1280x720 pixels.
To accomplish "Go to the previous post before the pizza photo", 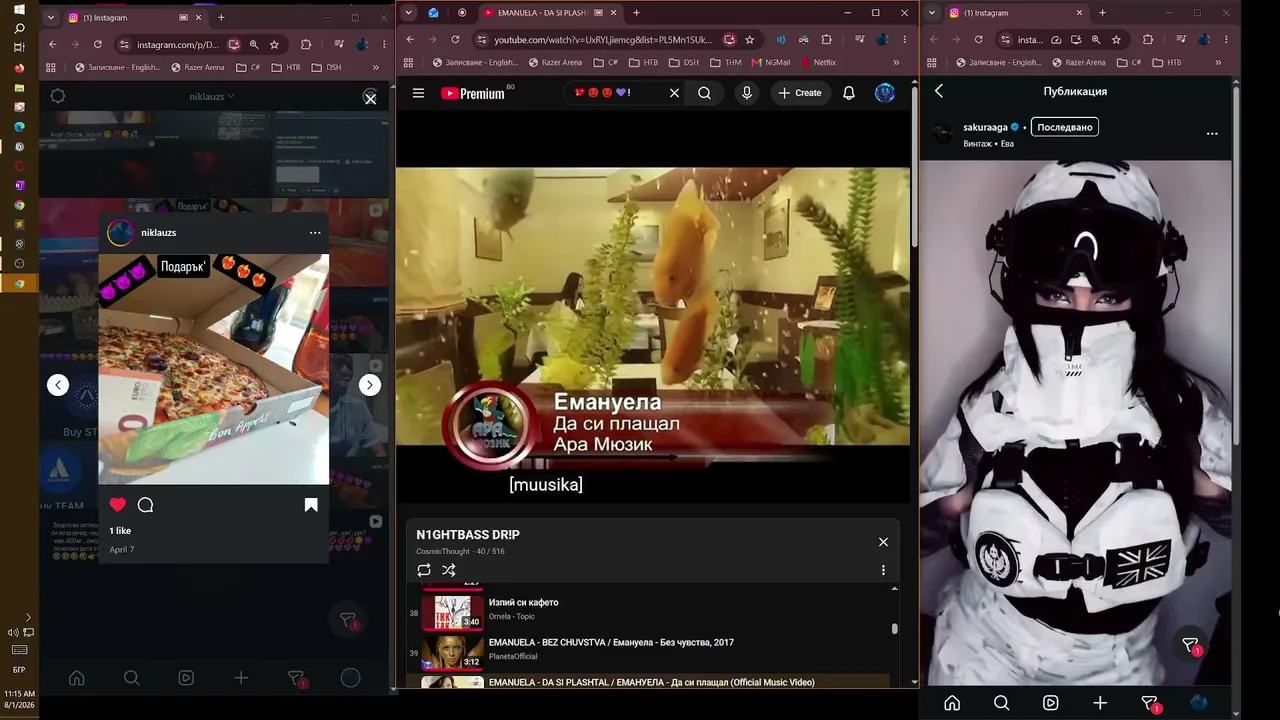I will point(58,385).
